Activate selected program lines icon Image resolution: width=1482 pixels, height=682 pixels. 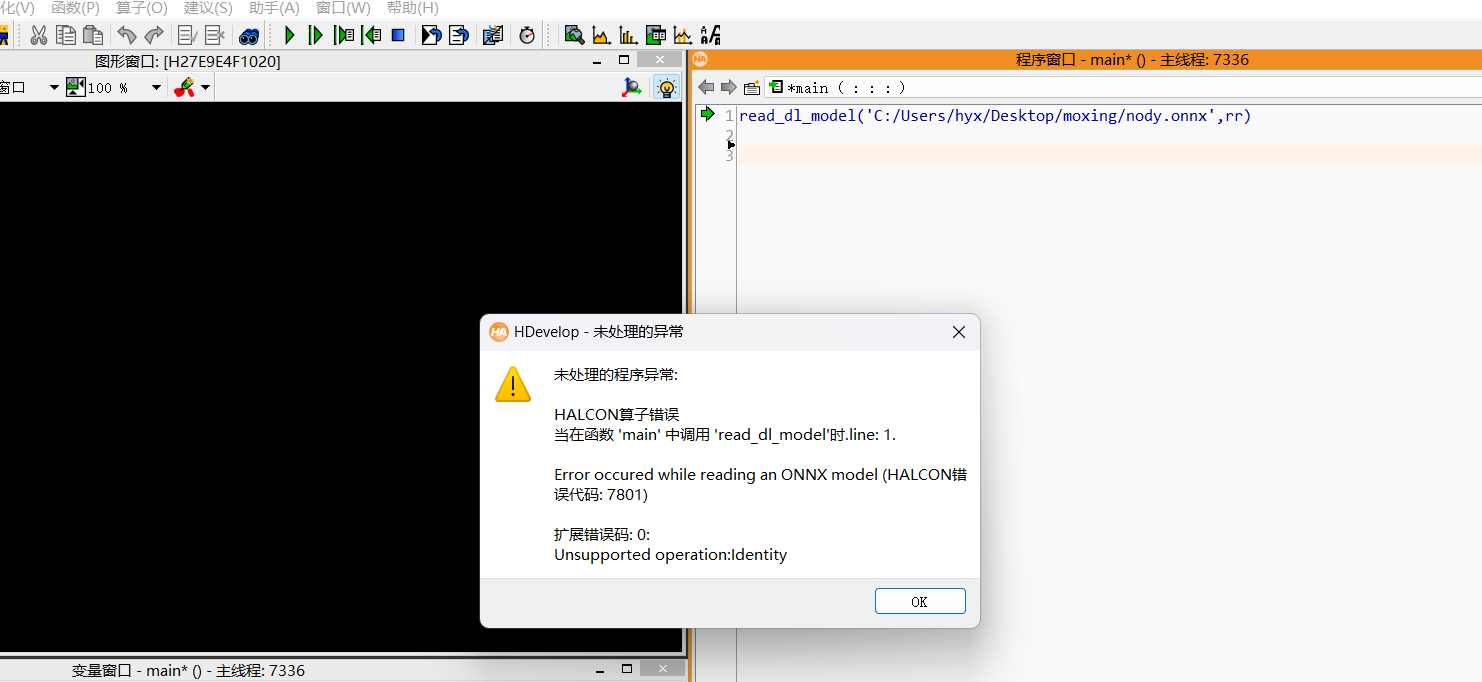[x=187, y=35]
